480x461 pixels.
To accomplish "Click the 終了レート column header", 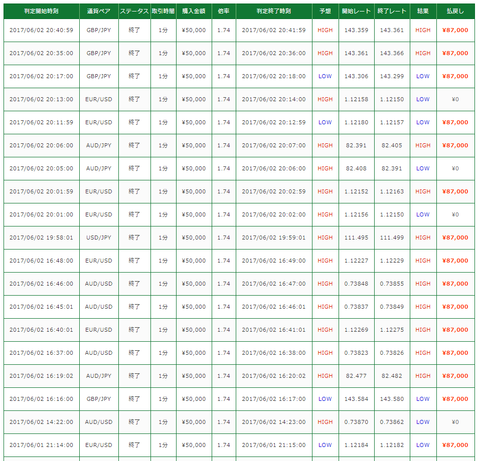I will point(392,11).
